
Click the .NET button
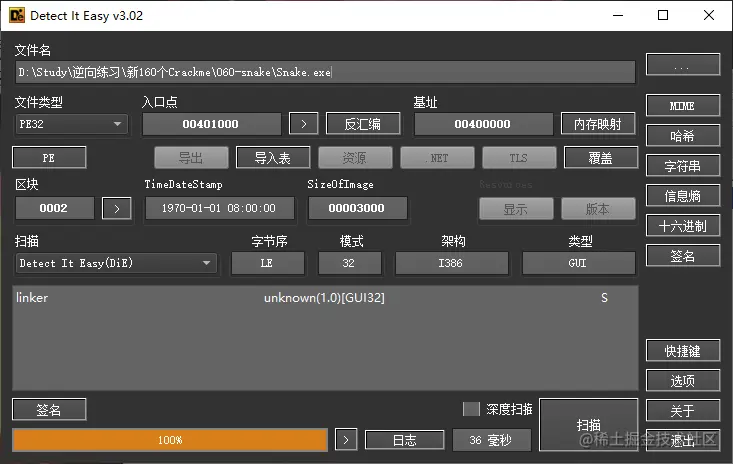tap(437, 158)
